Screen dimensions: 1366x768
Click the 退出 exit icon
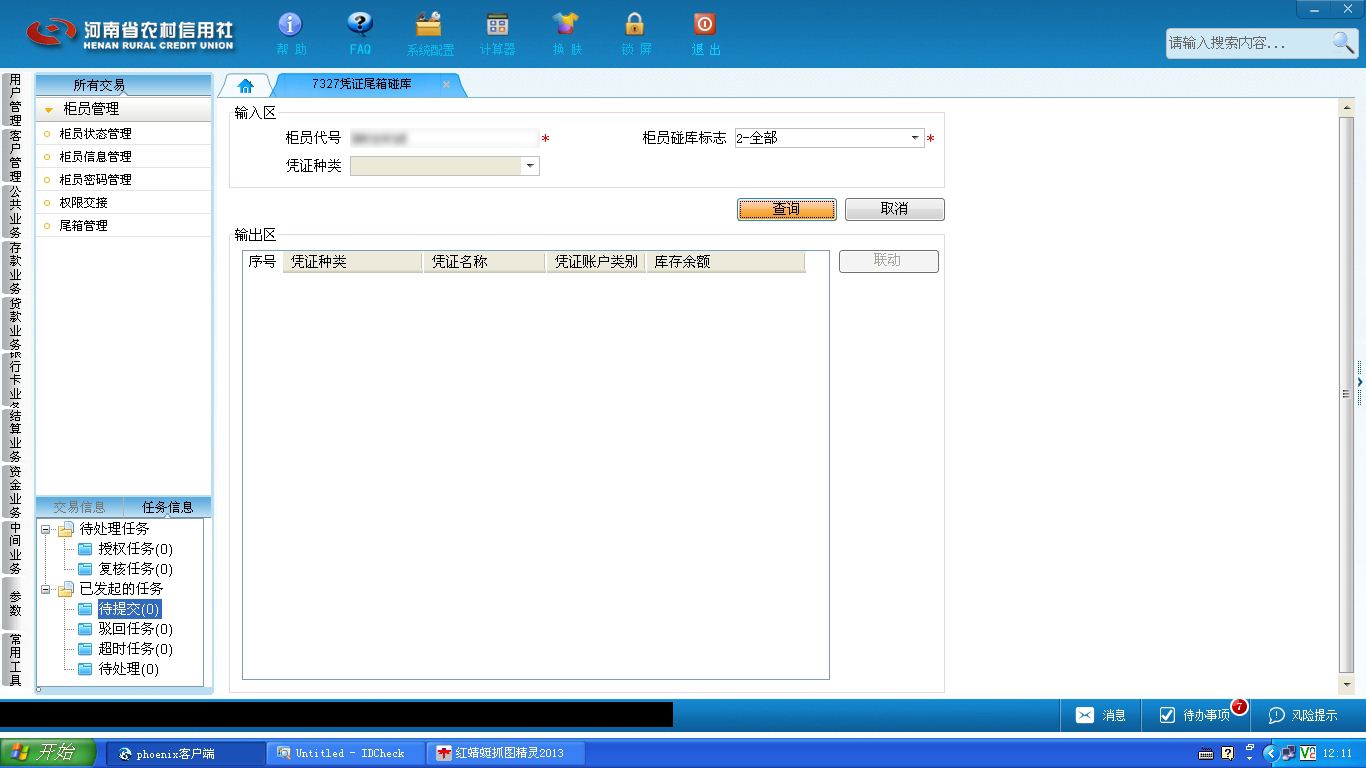[x=704, y=24]
